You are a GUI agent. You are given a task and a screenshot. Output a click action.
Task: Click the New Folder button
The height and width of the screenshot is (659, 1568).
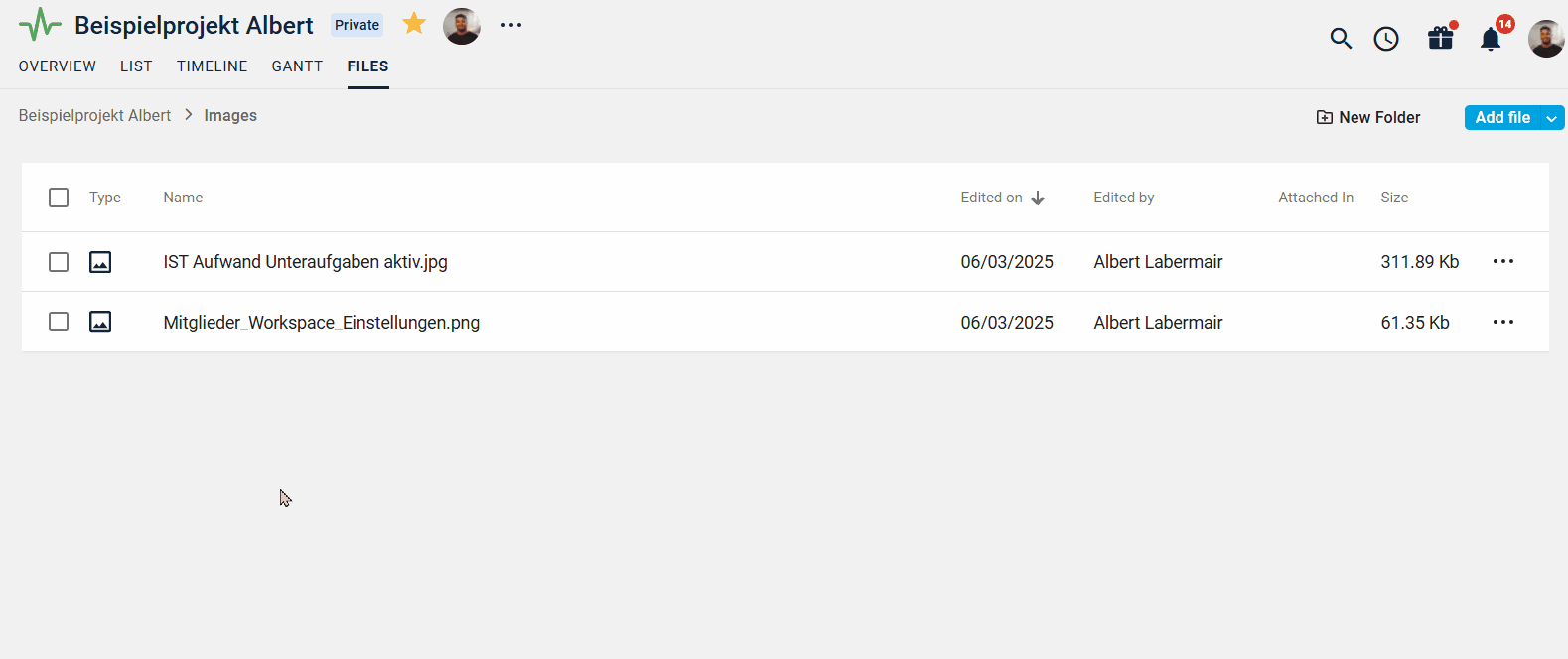pos(1368,117)
